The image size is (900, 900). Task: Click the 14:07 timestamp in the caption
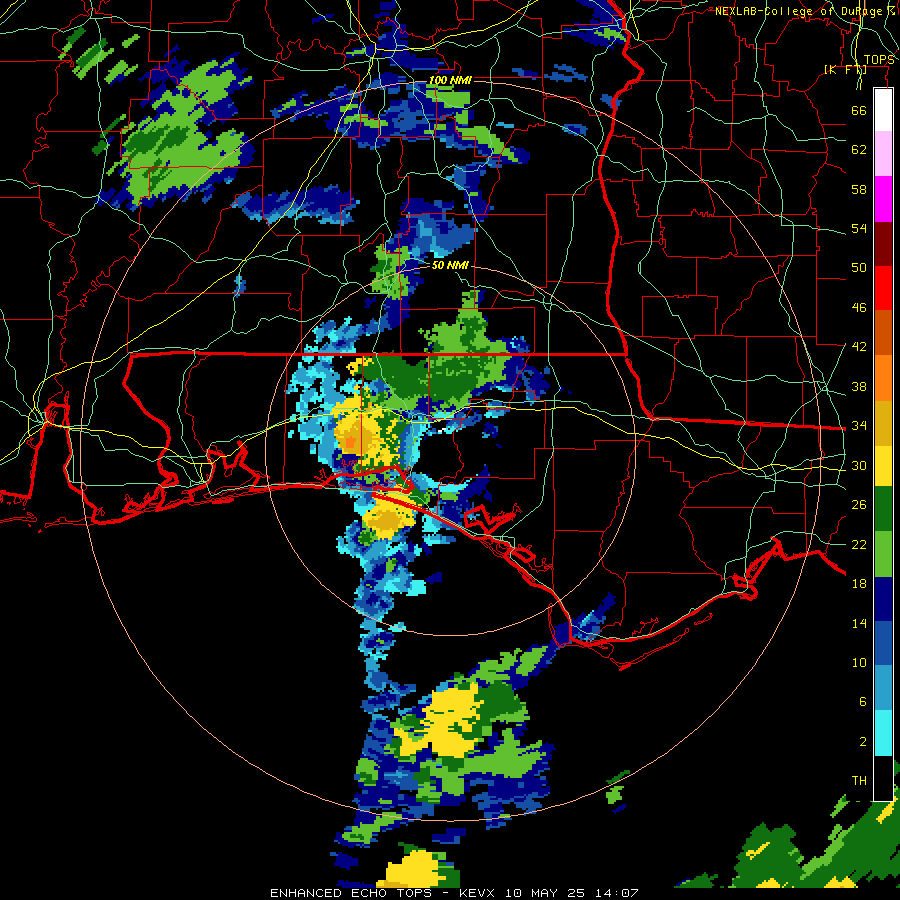click(616, 893)
